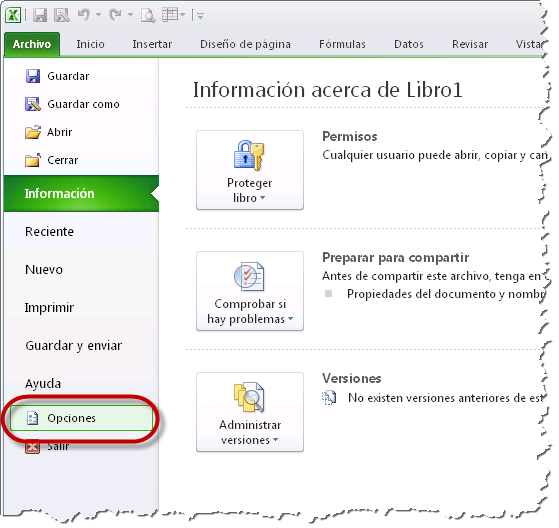The width and height of the screenshot is (559, 528).
Task: Click the Save As icon in Quick Access Toolbar
Action: [62, 15]
